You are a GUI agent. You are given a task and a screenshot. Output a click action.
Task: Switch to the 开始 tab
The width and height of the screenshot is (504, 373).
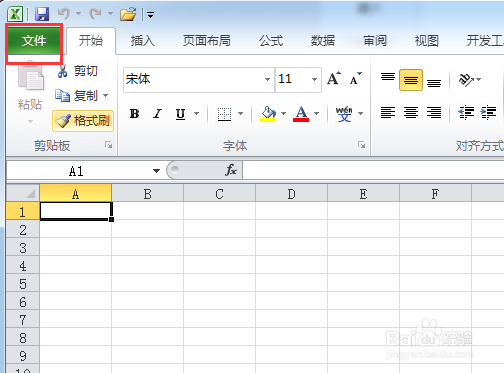pos(91,41)
